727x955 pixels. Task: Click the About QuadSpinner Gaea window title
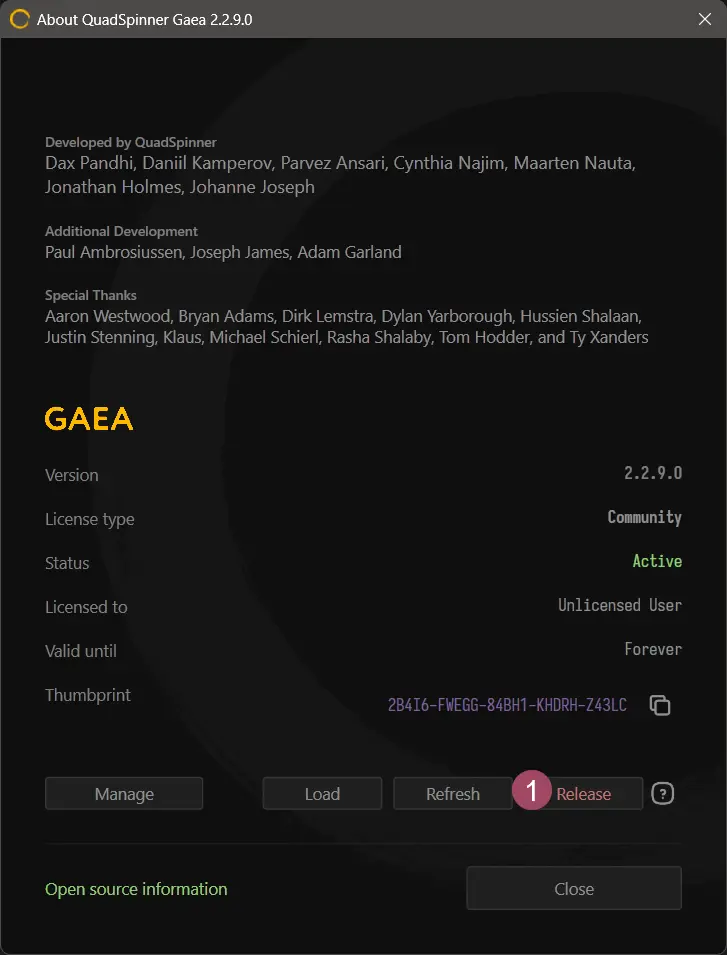[x=145, y=20]
